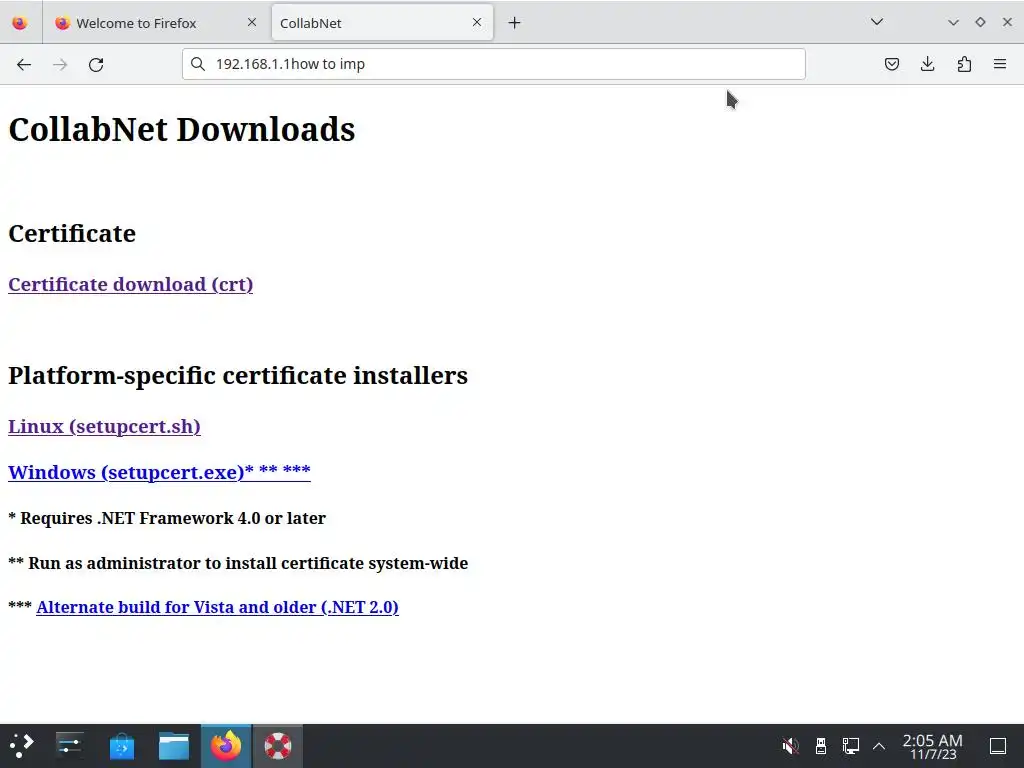The image size is (1024, 768).
Task: Open a new tab with plus button
Action: [515, 23]
